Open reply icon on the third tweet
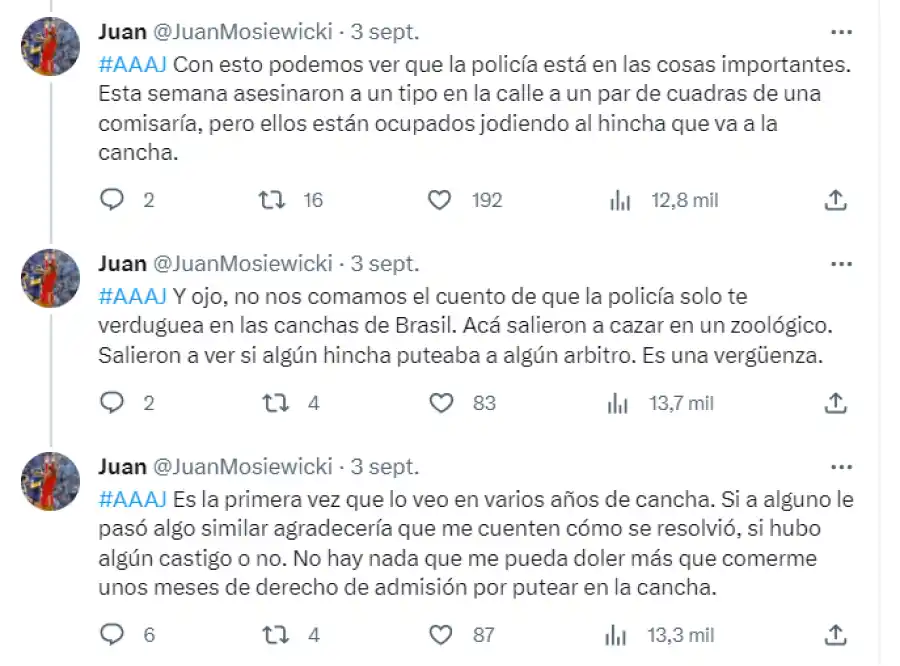Viewport: 900px width, 666px height. click(x=111, y=634)
